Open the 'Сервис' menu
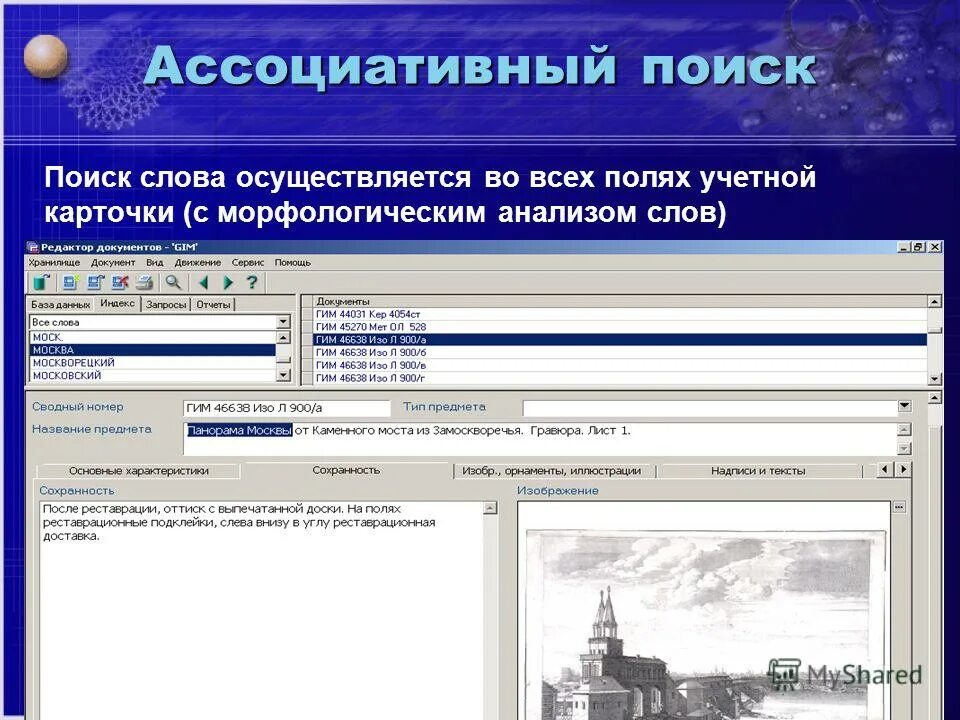This screenshot has height=720, width=960. click(250, 263)
